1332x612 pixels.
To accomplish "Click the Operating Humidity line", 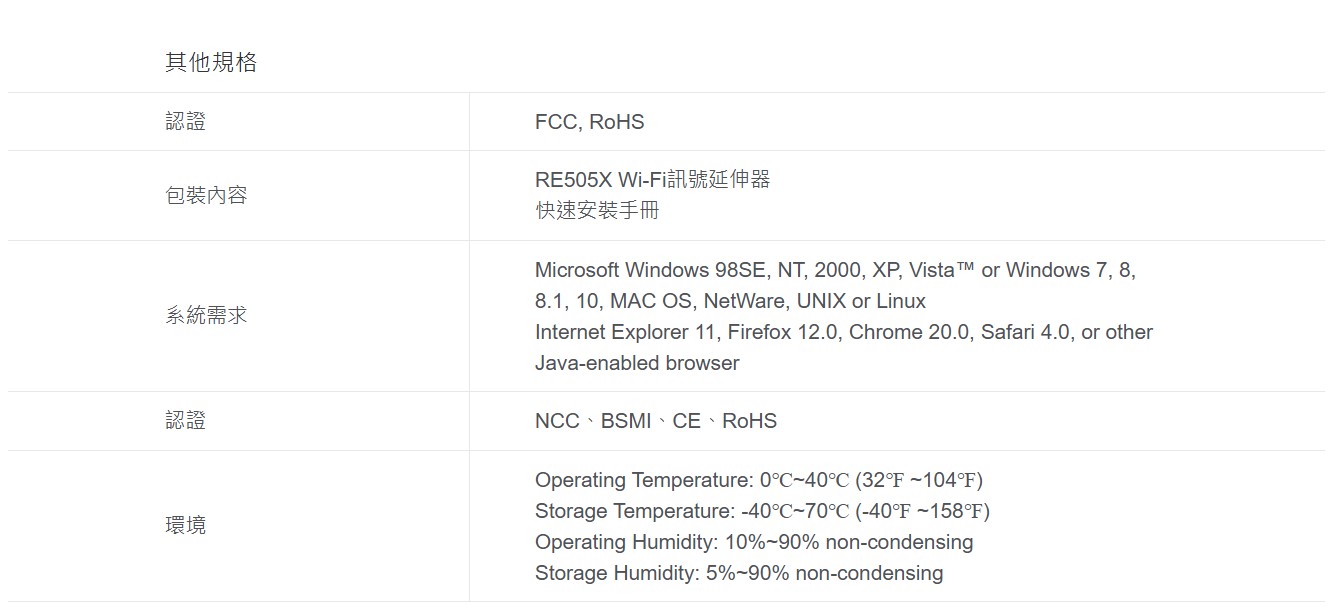I will (x=754, y=542).
